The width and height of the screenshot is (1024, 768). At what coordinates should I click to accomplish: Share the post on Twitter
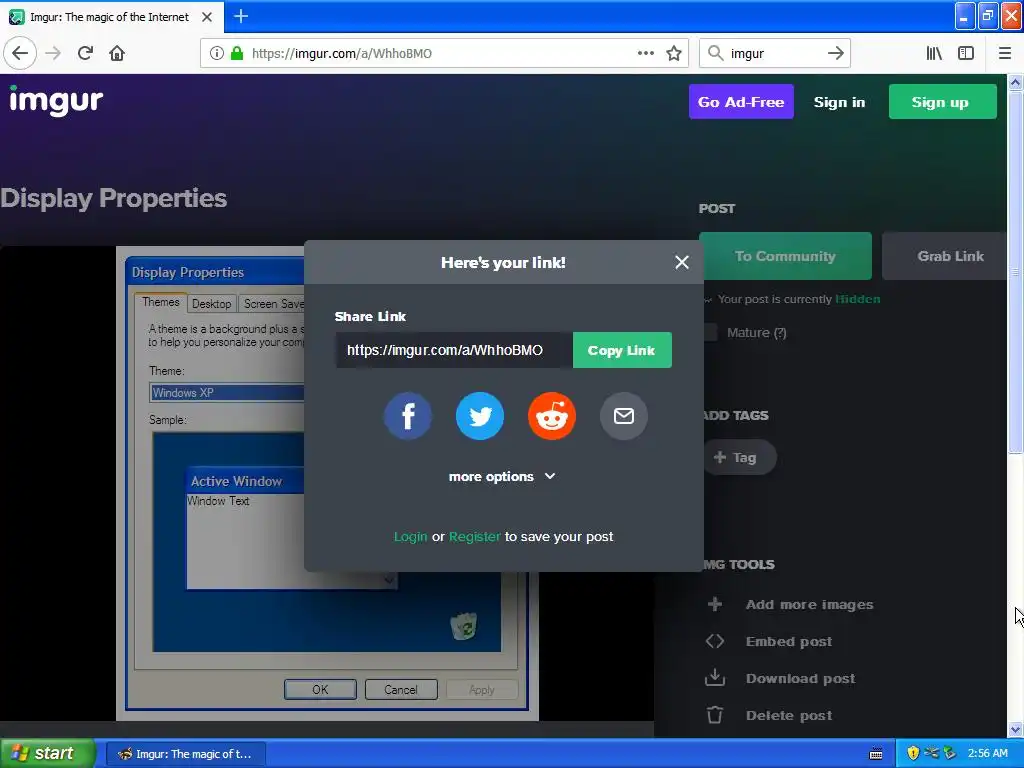point(480,416)
